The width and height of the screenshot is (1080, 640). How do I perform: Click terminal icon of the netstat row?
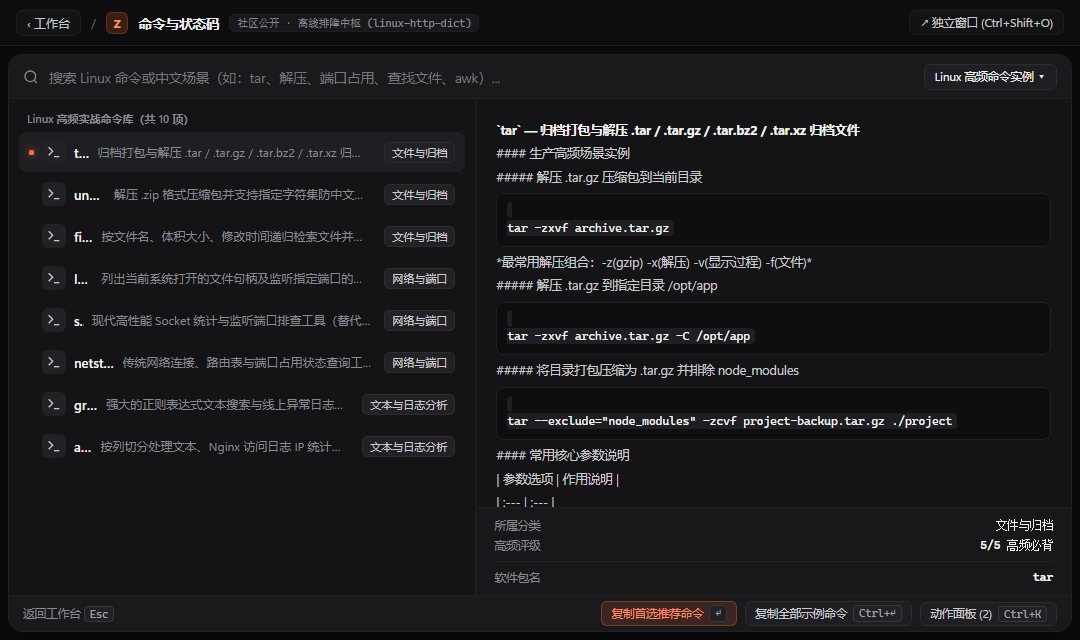[54, 362]
